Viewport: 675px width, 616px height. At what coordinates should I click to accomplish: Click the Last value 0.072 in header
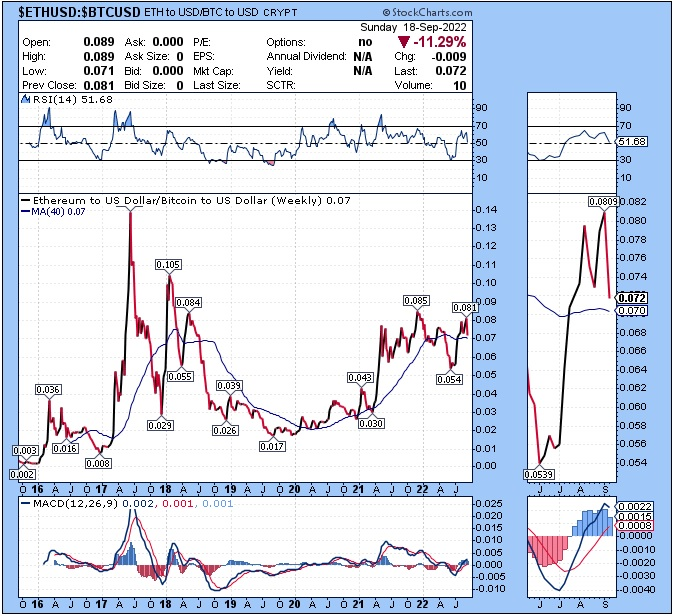[451, 71]
